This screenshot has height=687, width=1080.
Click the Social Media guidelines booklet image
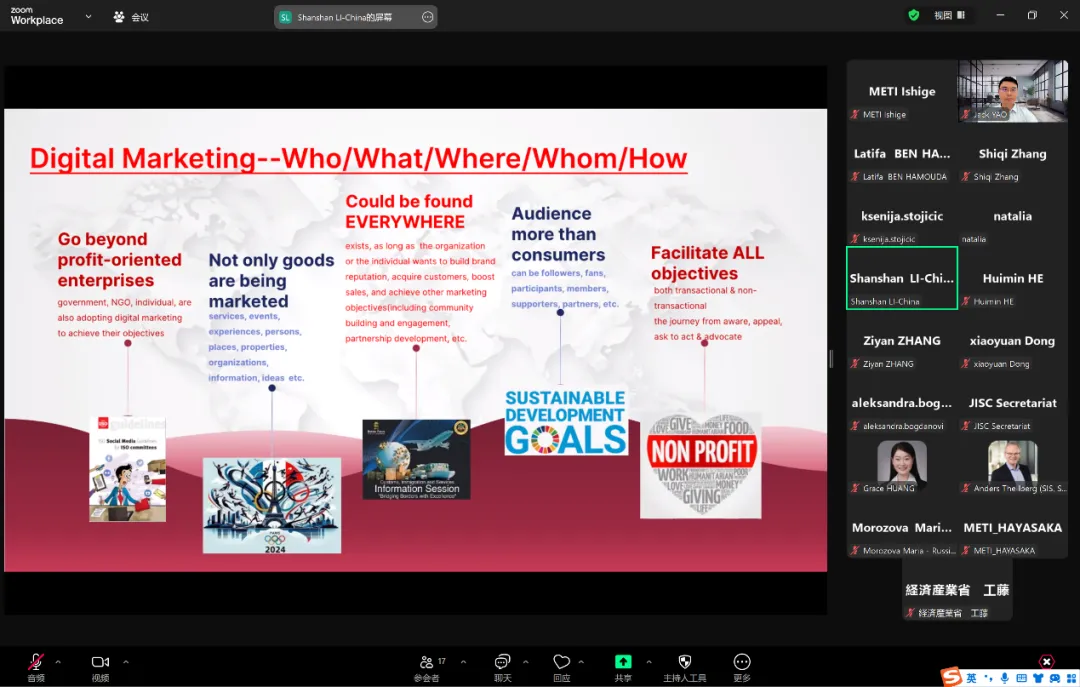(127, 469)
